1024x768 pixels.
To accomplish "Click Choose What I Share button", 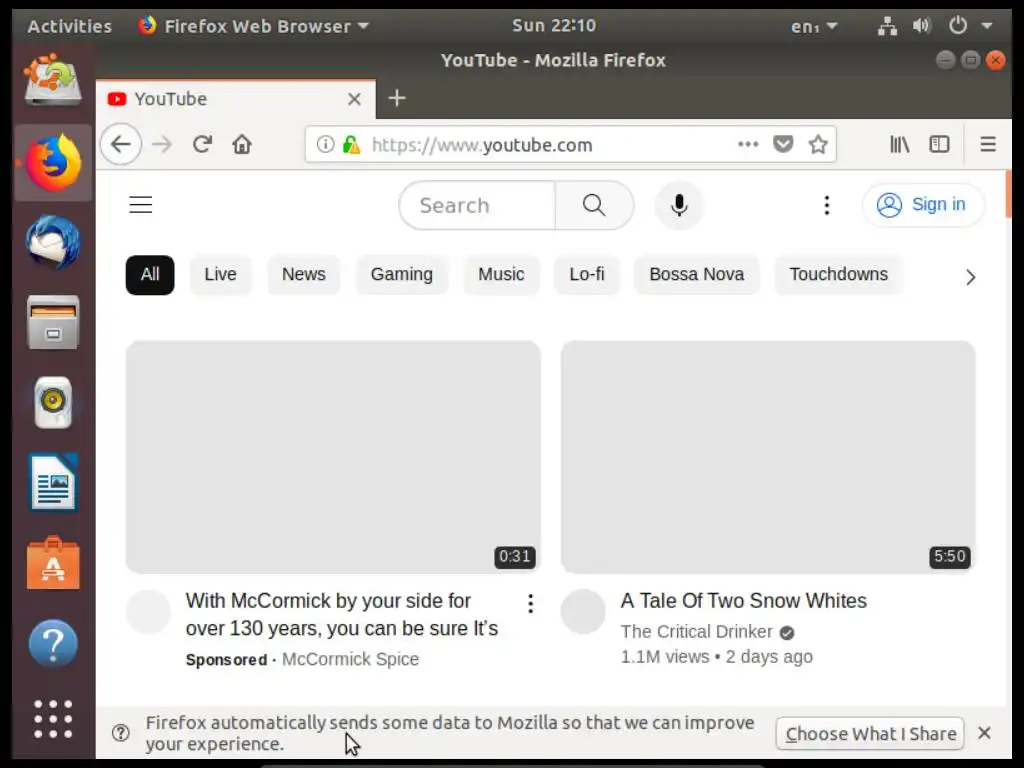I will 870,734.
